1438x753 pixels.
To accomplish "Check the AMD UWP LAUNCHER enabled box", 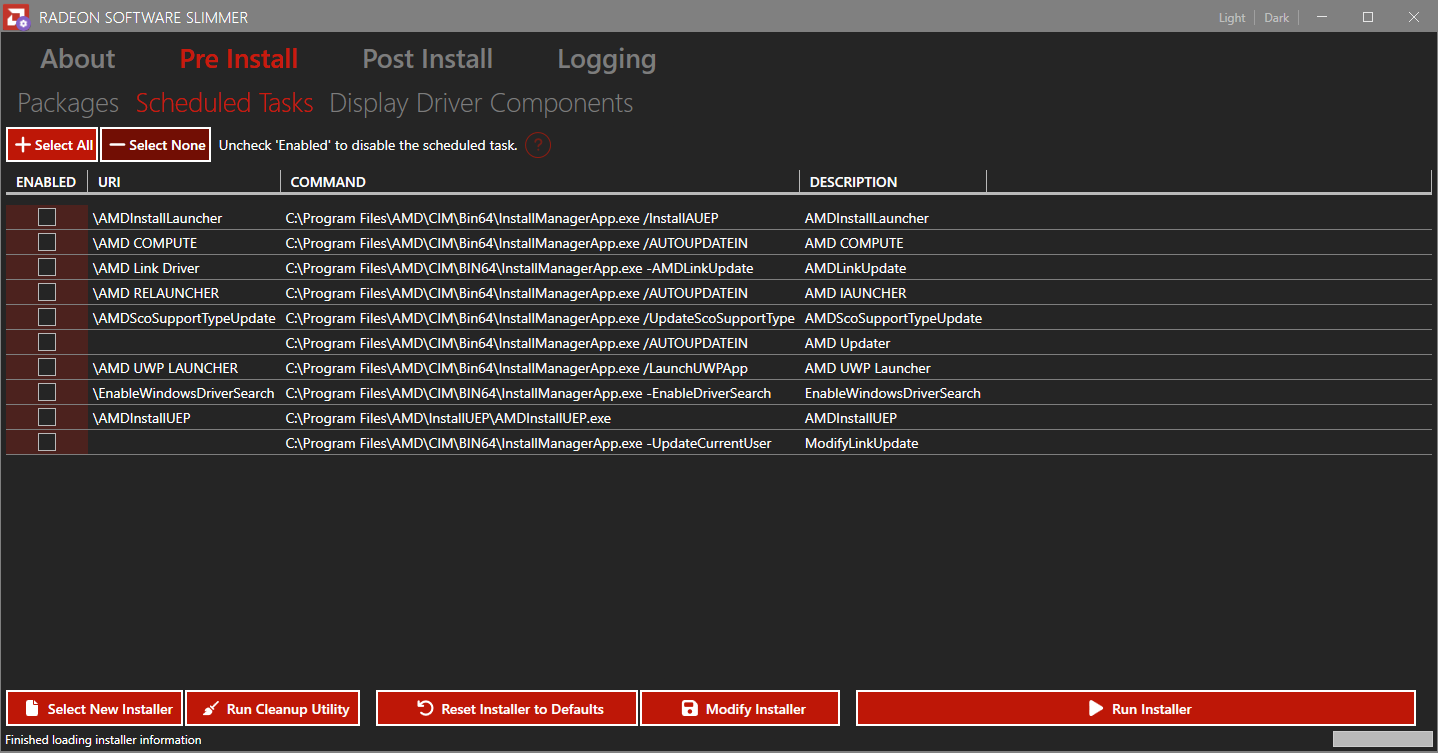I will [47, 367].
